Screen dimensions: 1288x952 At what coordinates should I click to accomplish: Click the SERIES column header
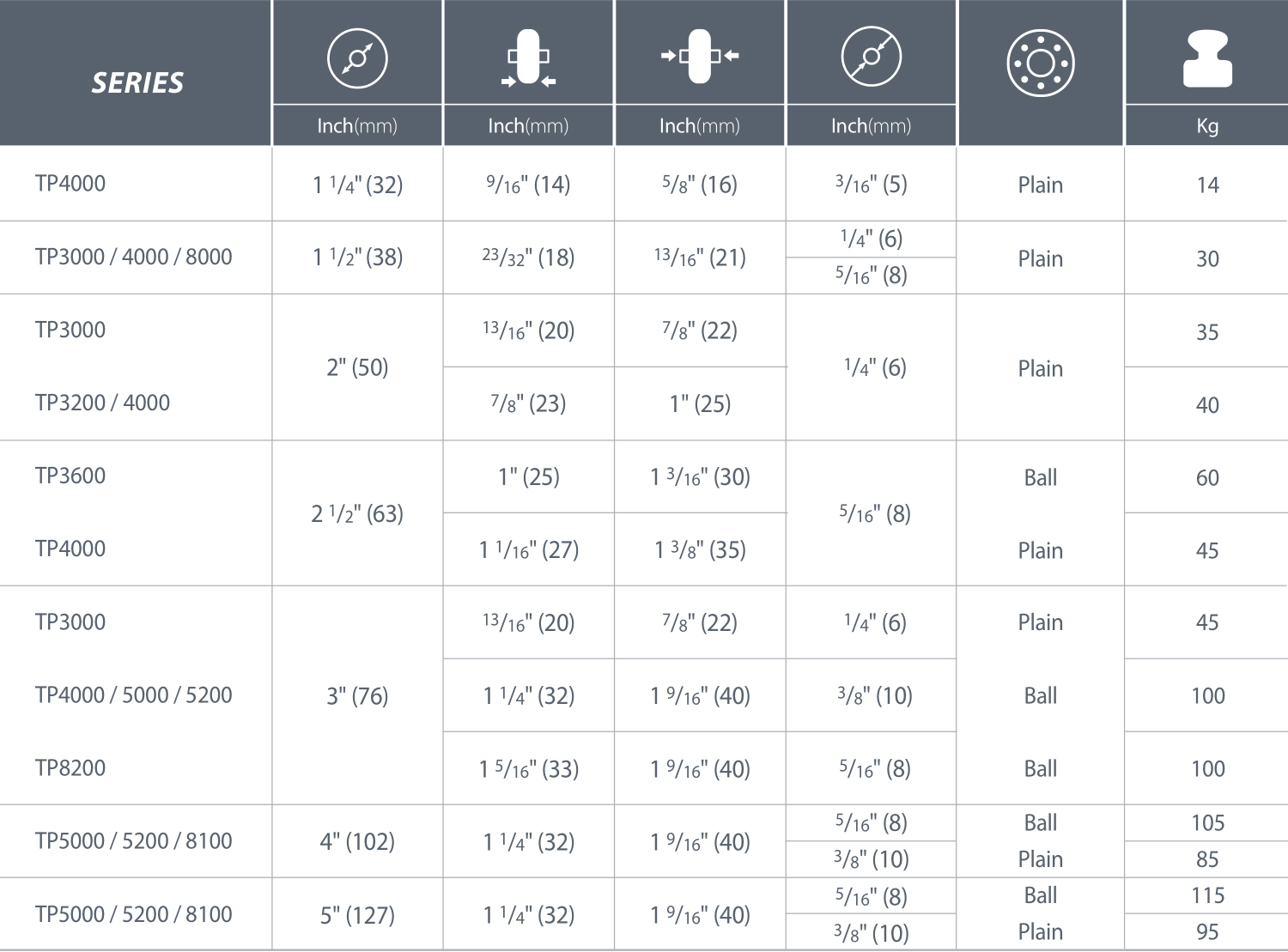pos(137,82)
